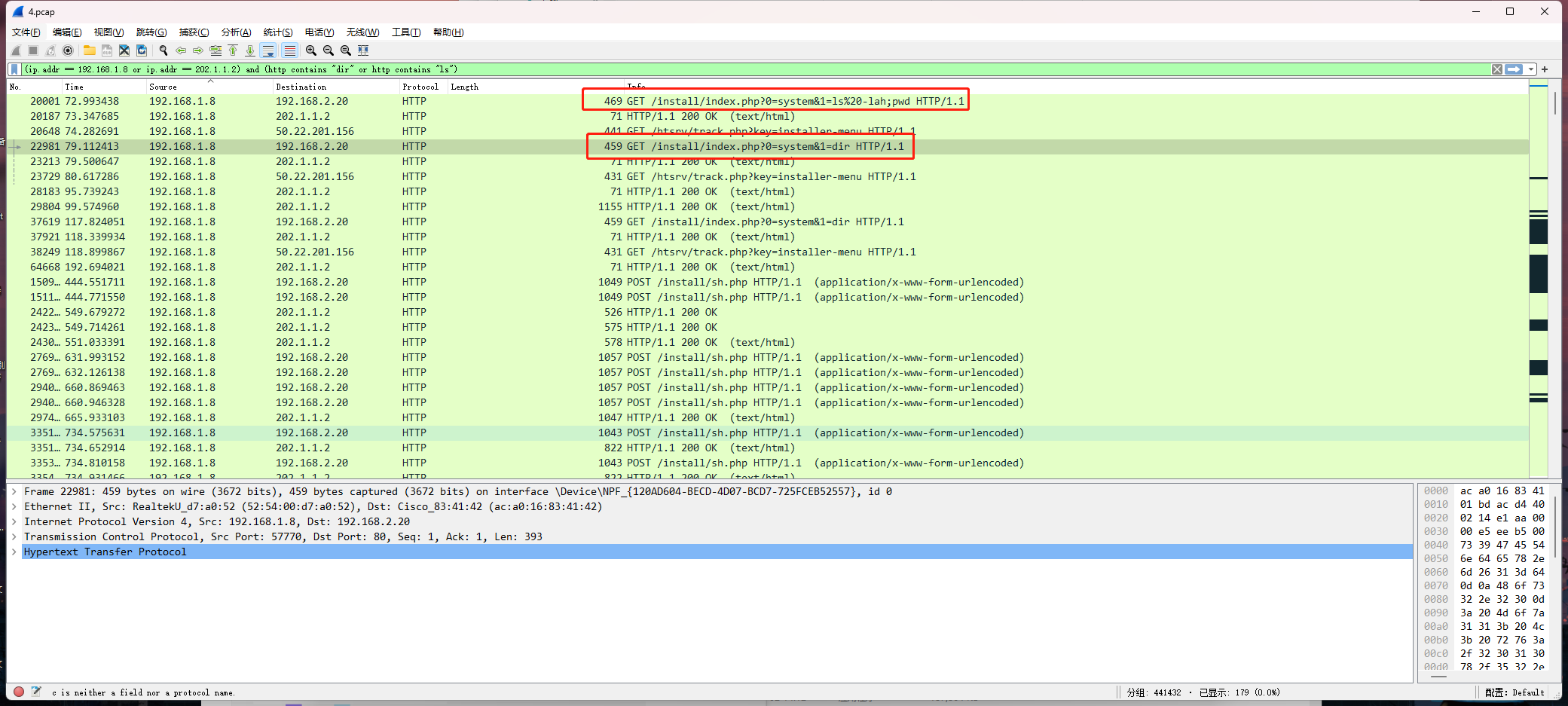Open the 统计(S) menu
The image size is (1568, 706).
(x=278, y=32)
